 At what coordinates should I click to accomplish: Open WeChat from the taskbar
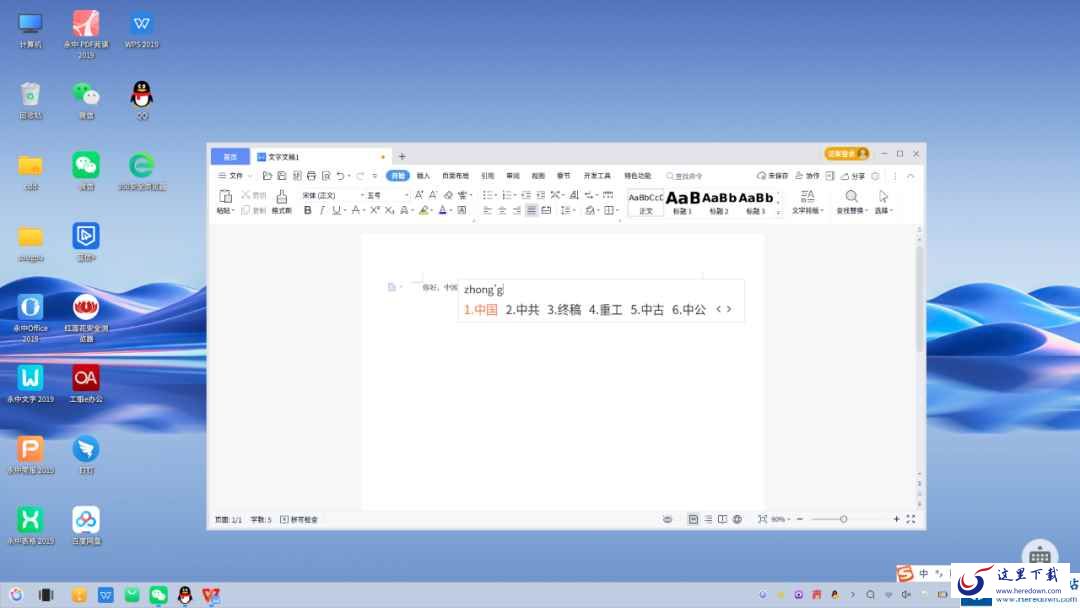(158, 595)
